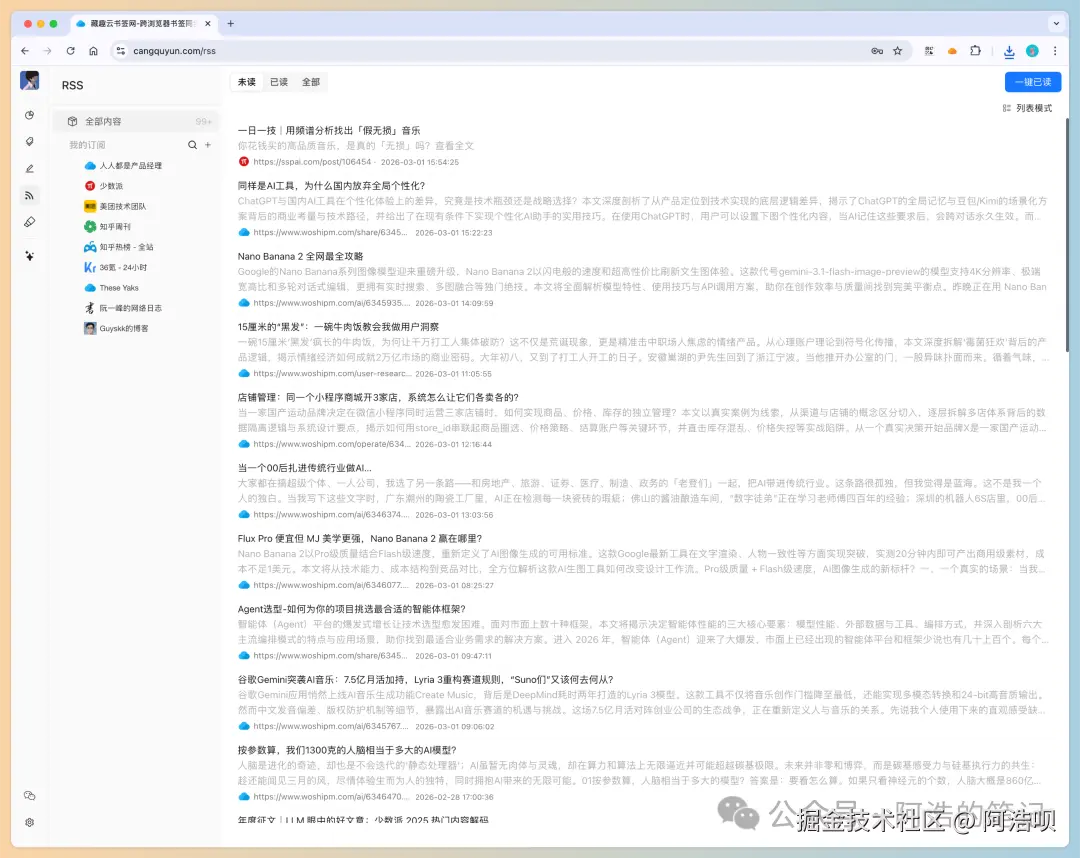Switch to the 未读 tab
This screenshot has height=858, width=1080.
pos(247,82)
